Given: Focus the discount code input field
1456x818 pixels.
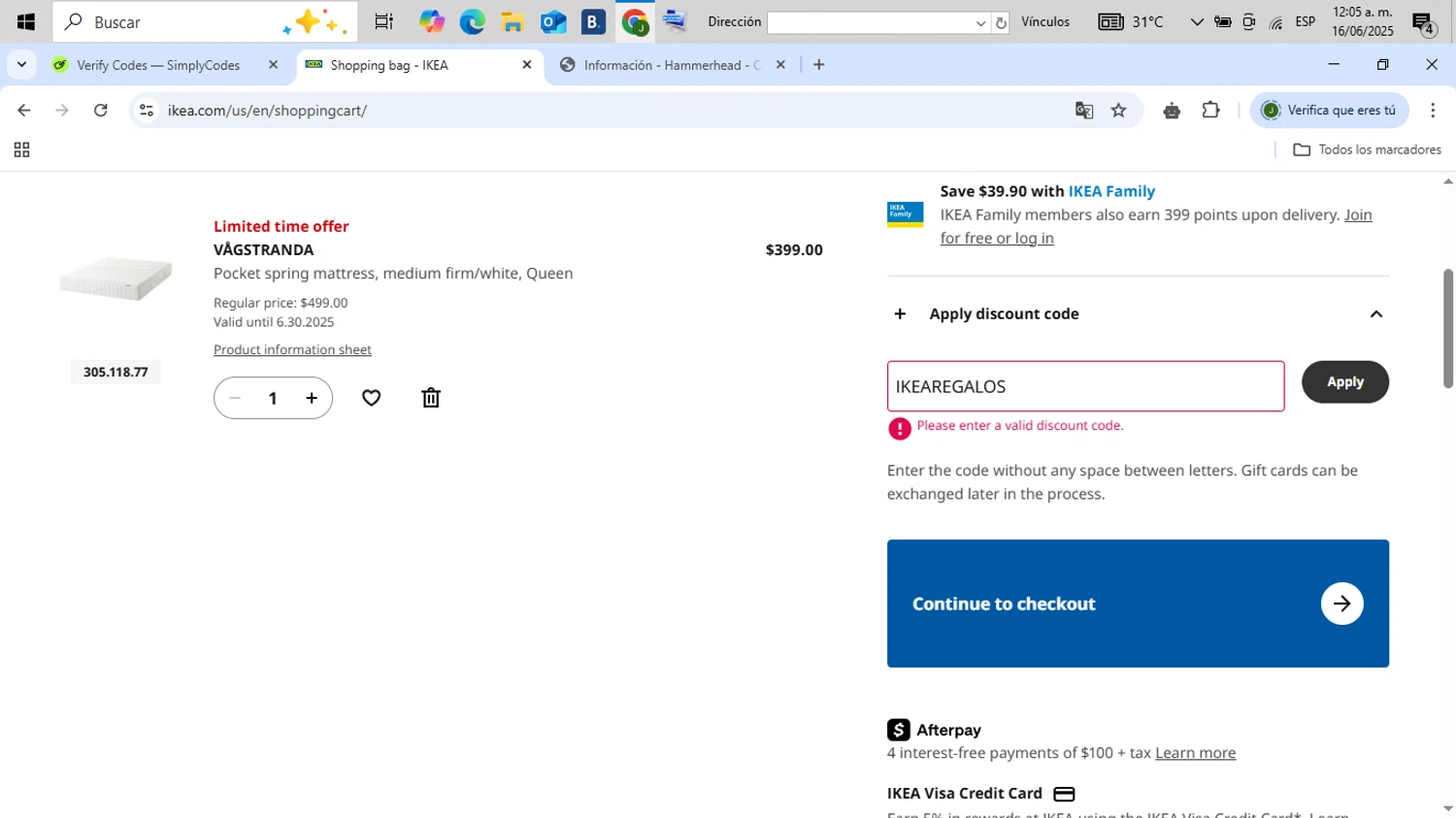Looking at the screenshot, I should tap(1085, 386).
